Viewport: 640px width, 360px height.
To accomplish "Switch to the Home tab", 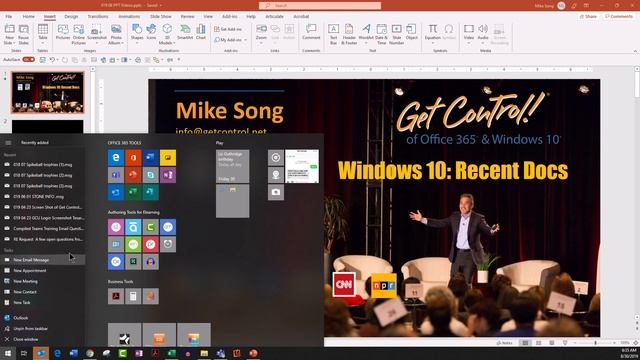I will pyautogui.click(x=29, y=16).
